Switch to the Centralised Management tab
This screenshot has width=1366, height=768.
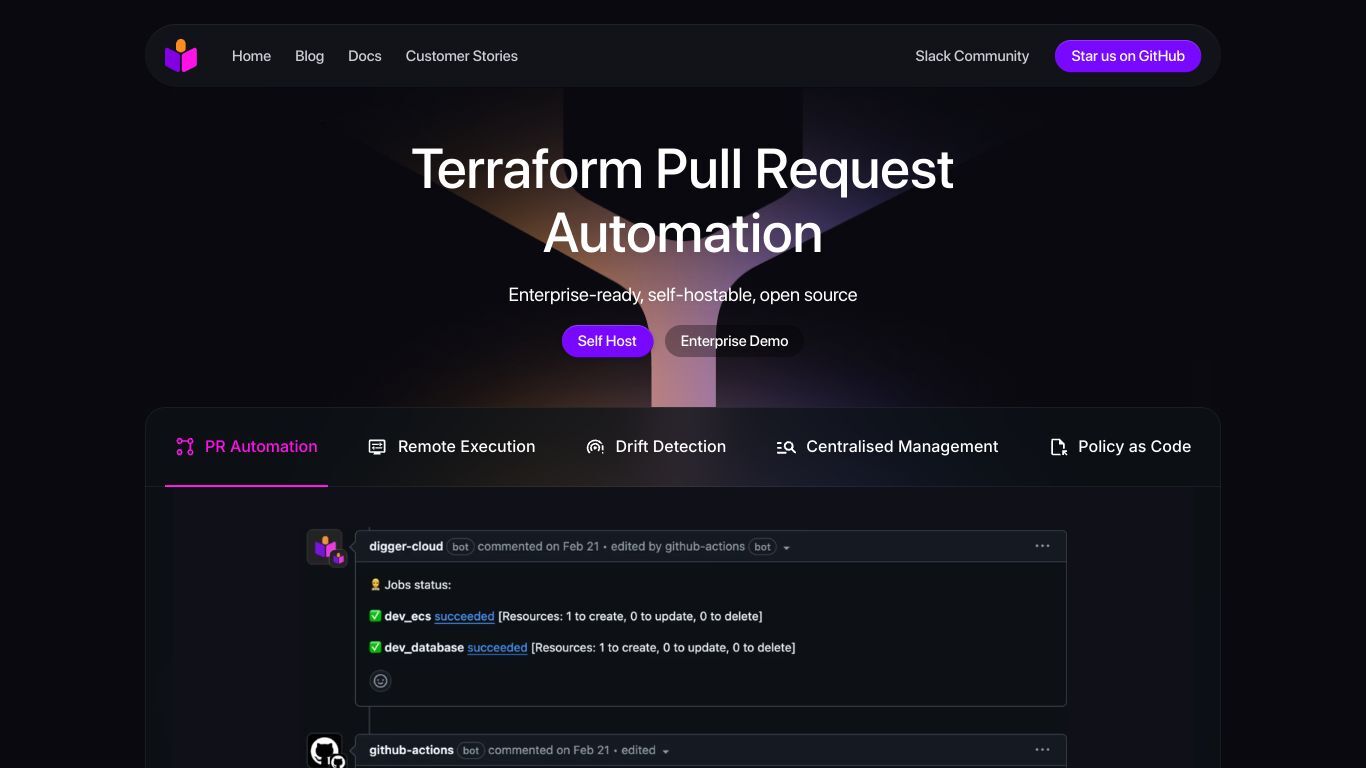point(887,447)
